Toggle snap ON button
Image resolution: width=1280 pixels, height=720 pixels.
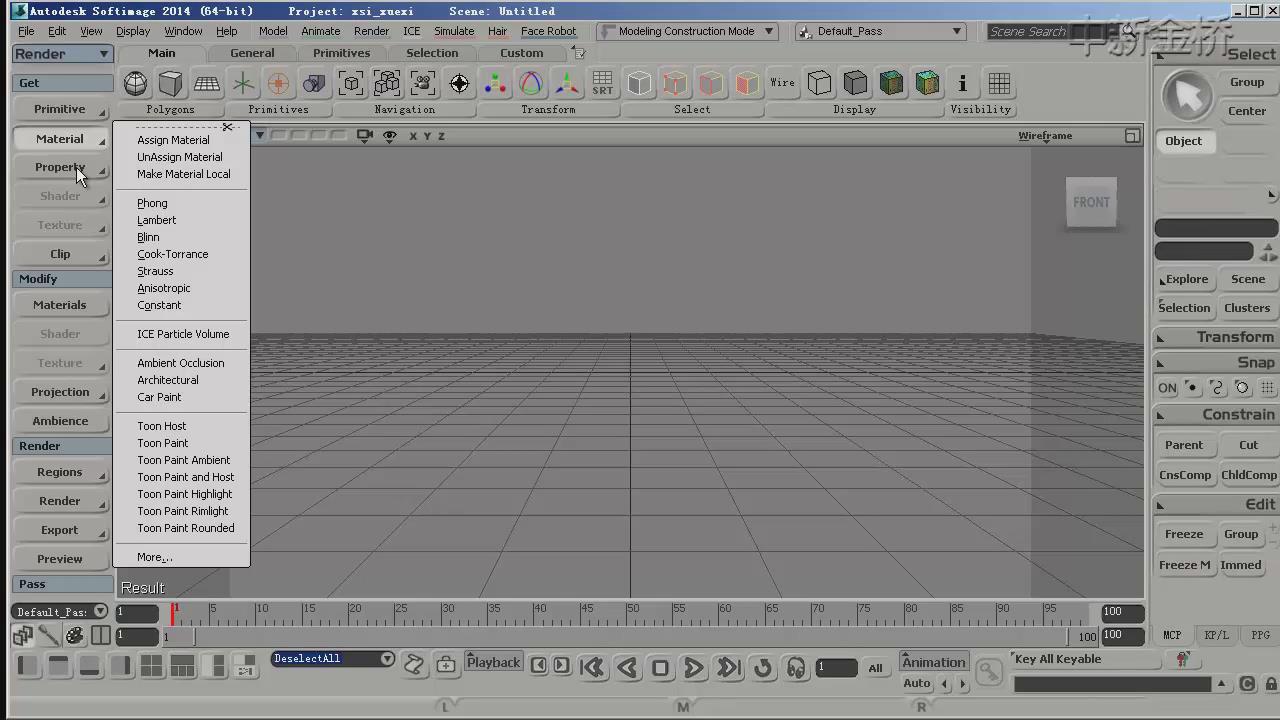1167,388
